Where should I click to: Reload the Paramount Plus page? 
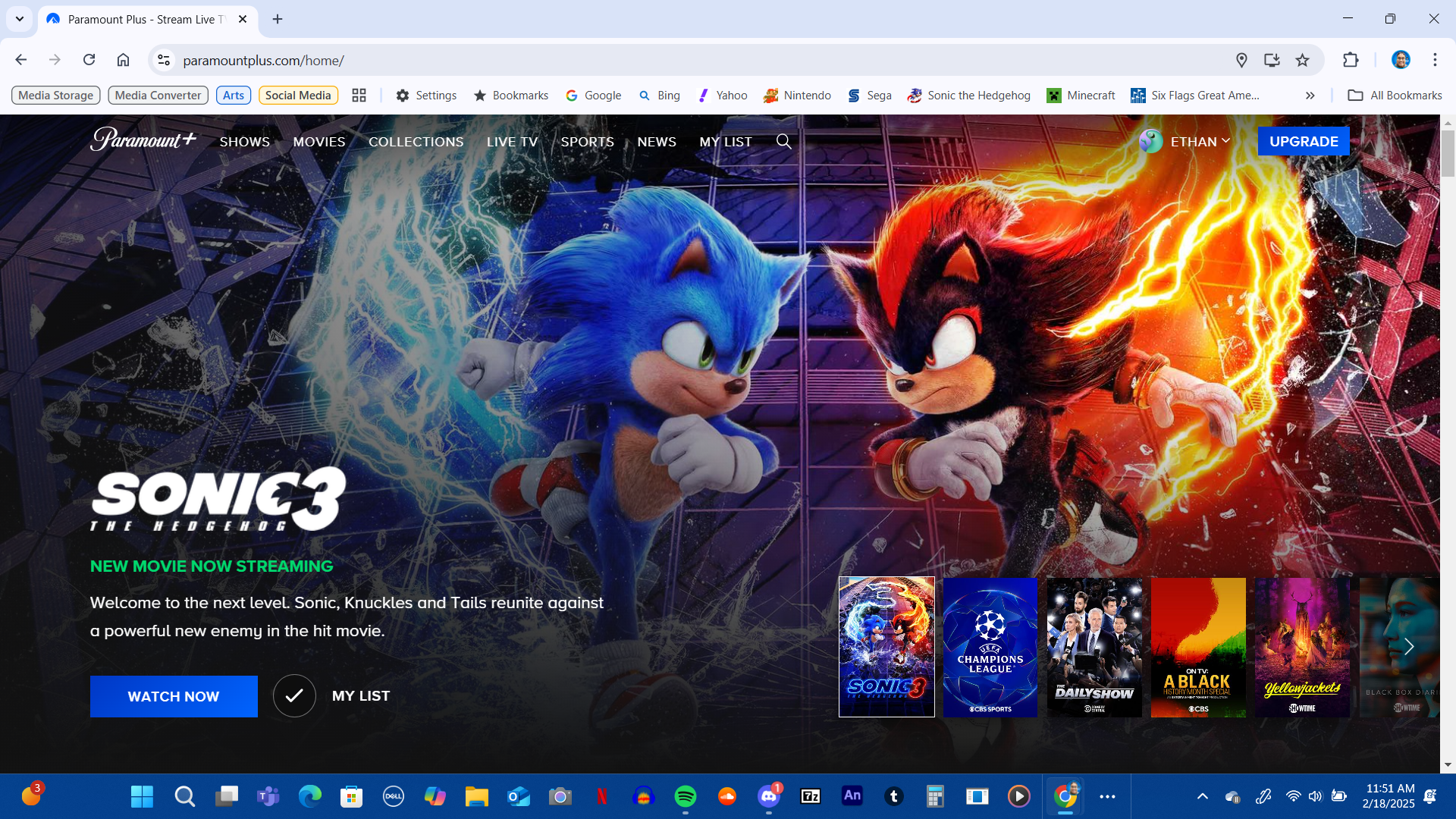(x=89, y=60)
